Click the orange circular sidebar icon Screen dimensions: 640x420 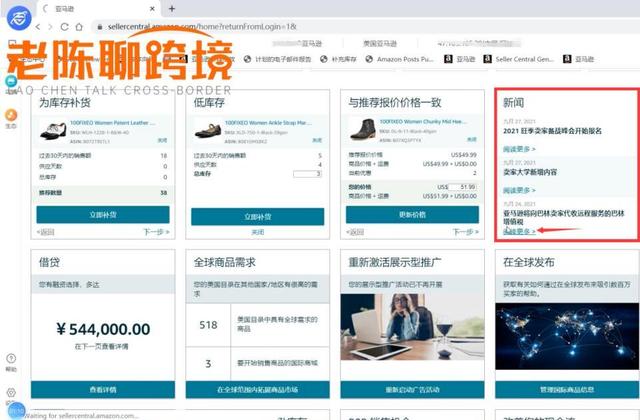click(11, 115)
